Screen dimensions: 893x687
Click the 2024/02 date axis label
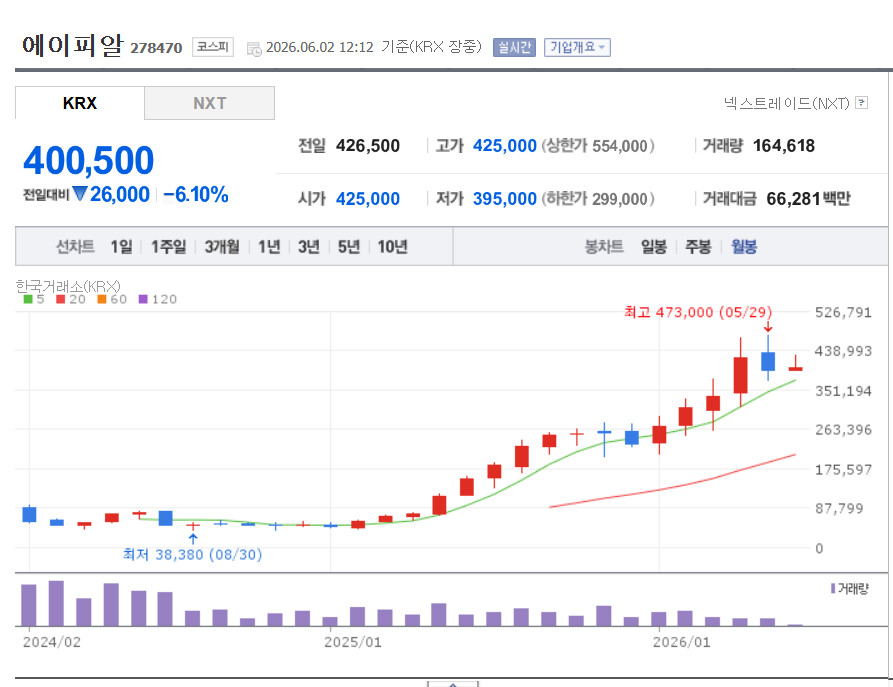[52, 642]
